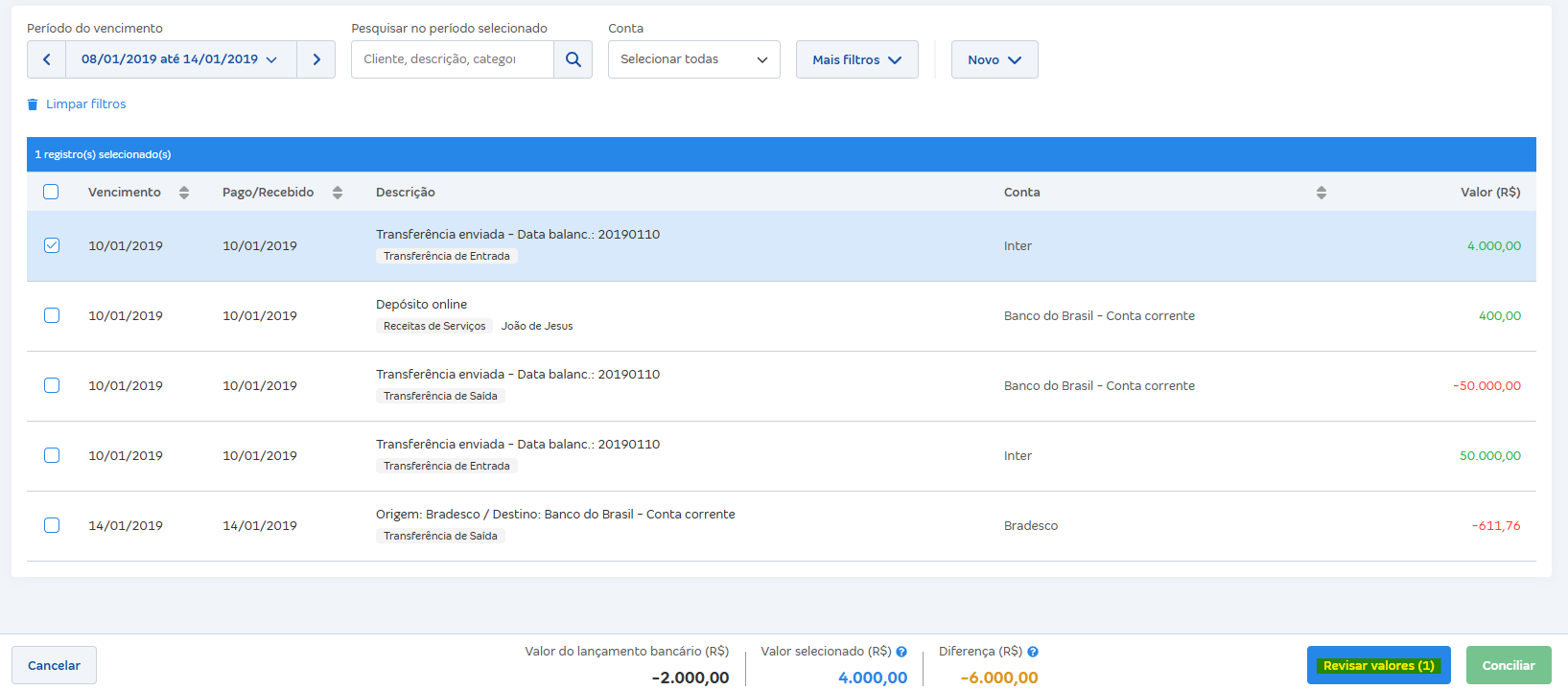Open the Novo dropdown button
The width and height of the screenshot is (1568, 690).
(994, 59)
